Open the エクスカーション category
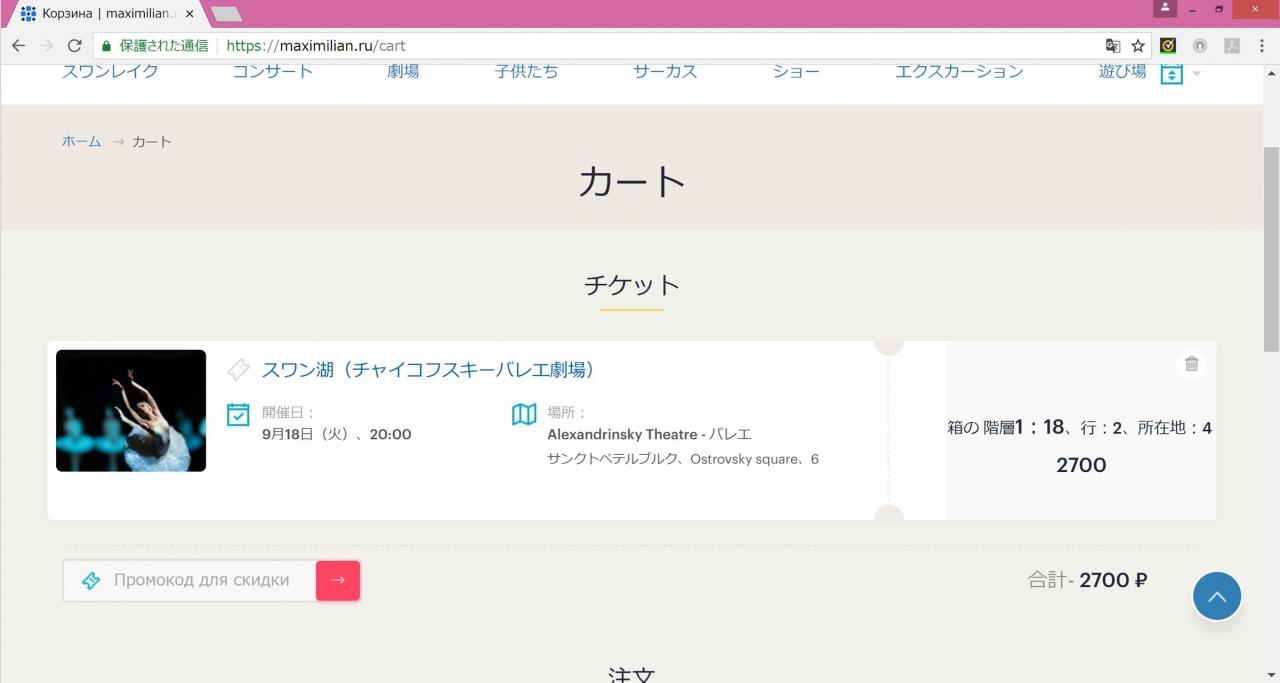 pyautogui.click(x=958, y=72)
